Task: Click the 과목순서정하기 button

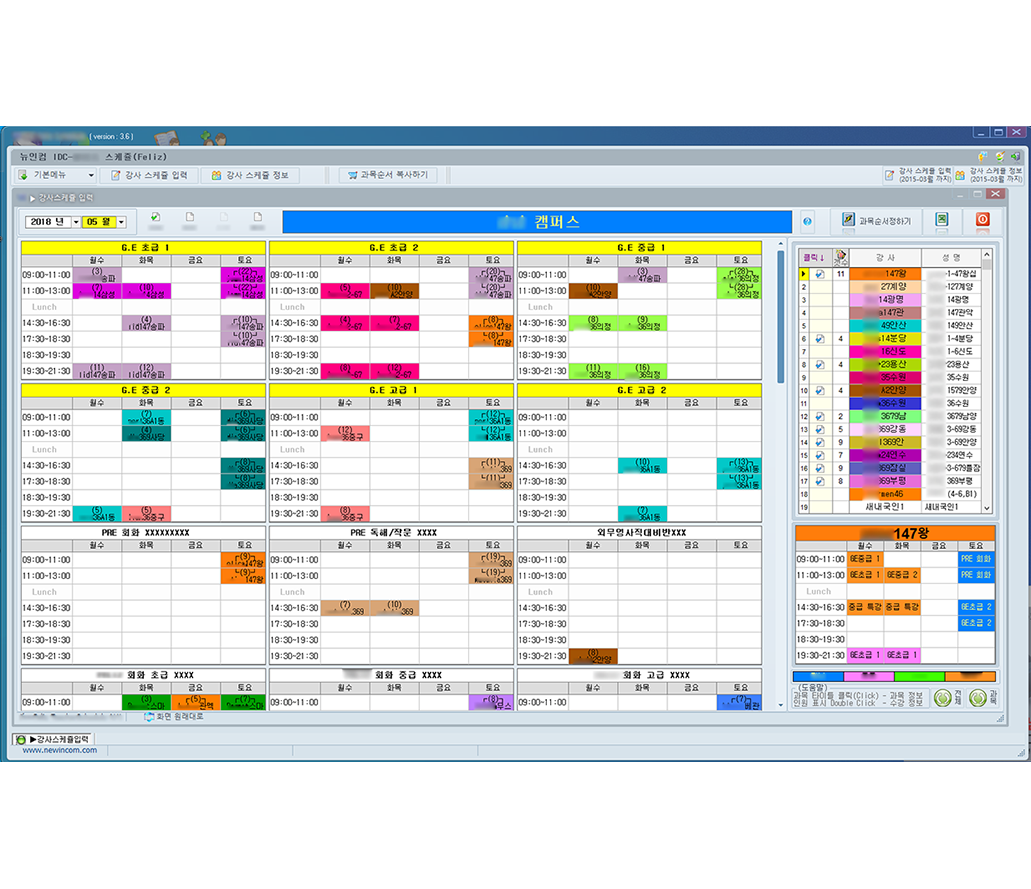Action: pyautogui.click(x=877, y=221)
